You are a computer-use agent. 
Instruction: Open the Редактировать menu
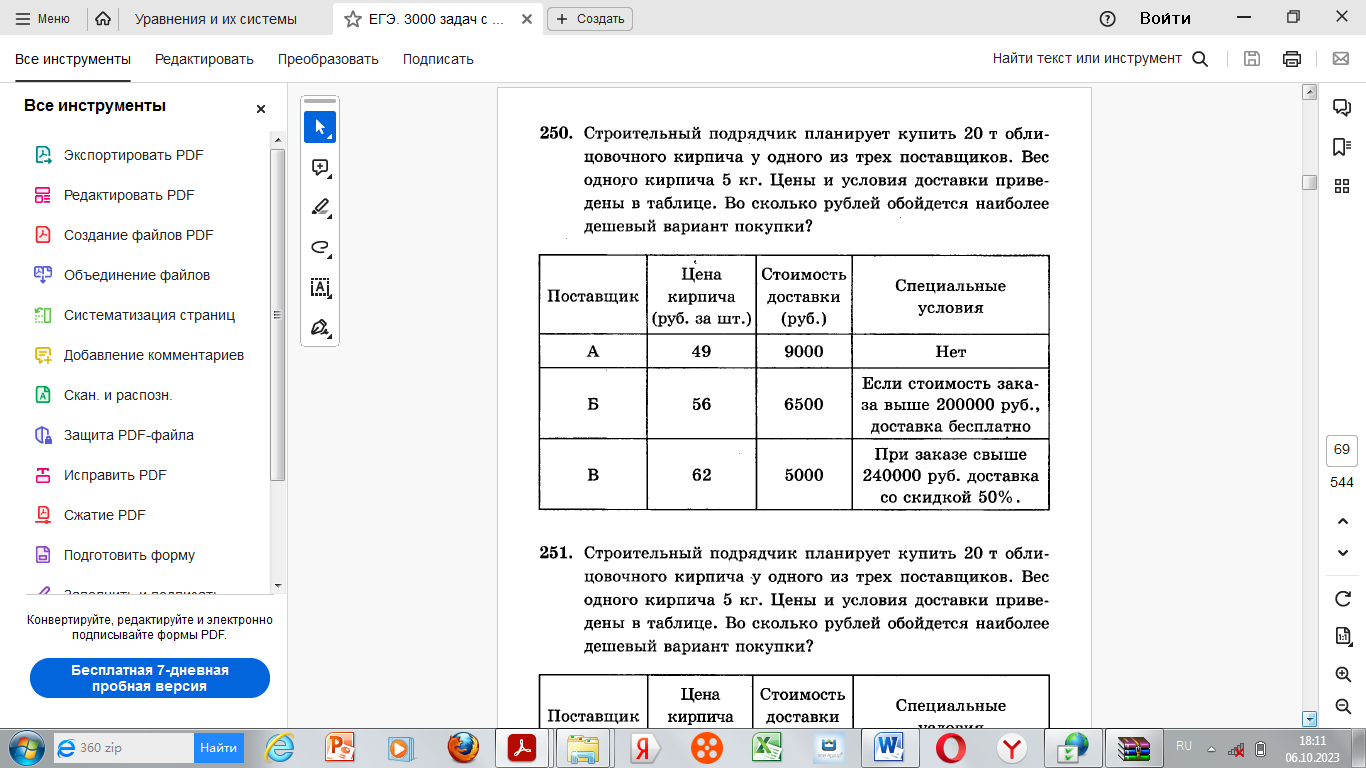pyautogui.click(x=204, y=59)
